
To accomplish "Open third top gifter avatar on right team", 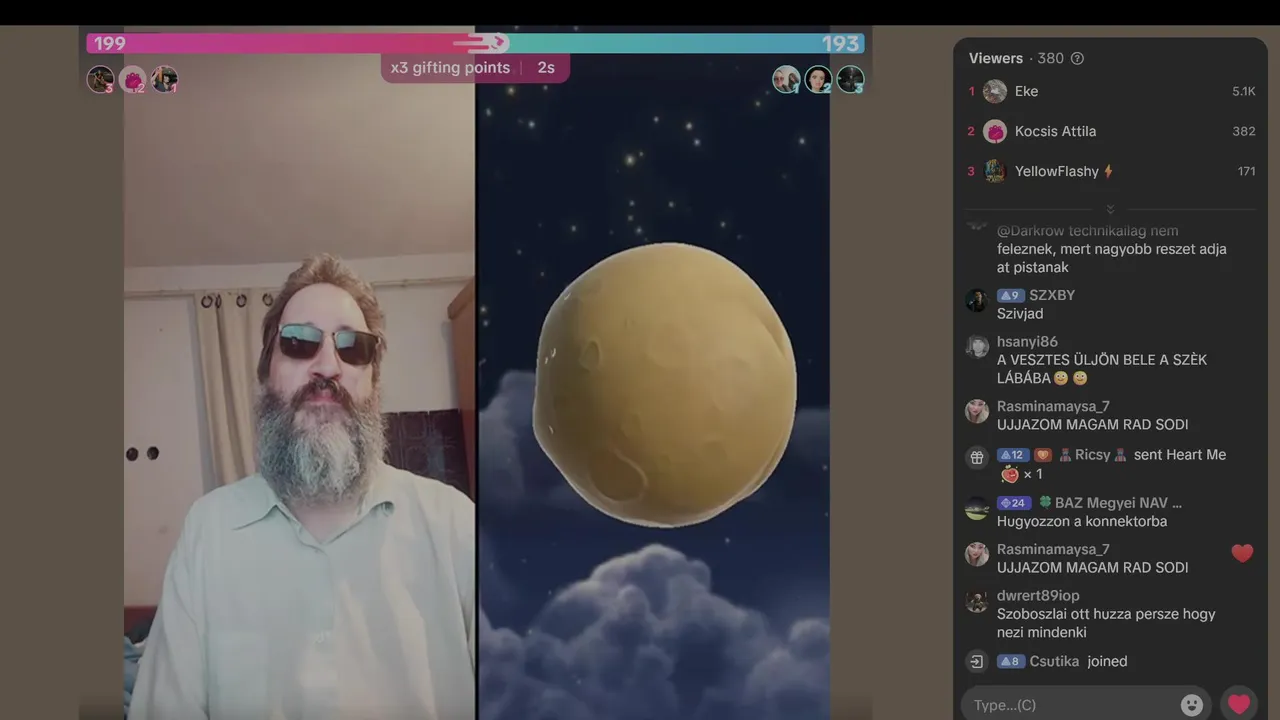I will (x=850, y=79).
